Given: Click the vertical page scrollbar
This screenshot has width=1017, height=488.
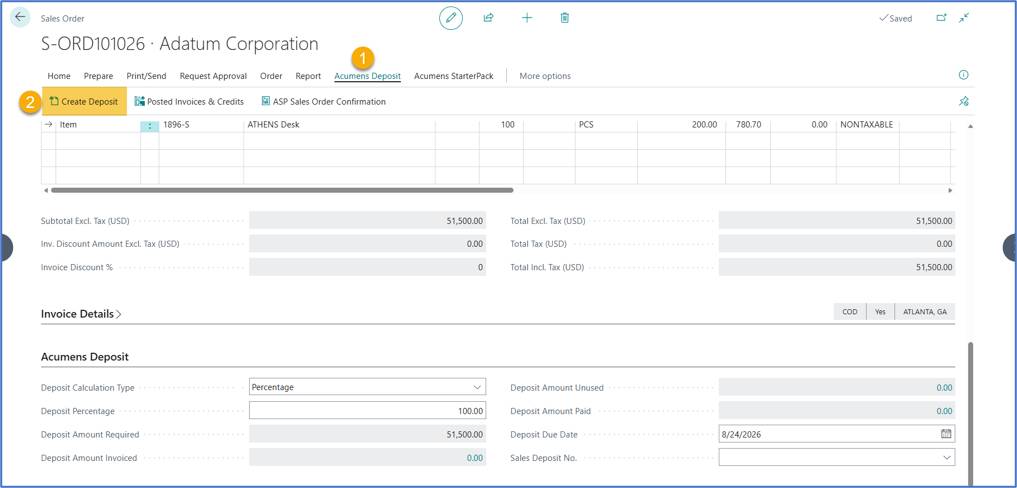Looking at the screenshot, I should [x=971, y=412].
